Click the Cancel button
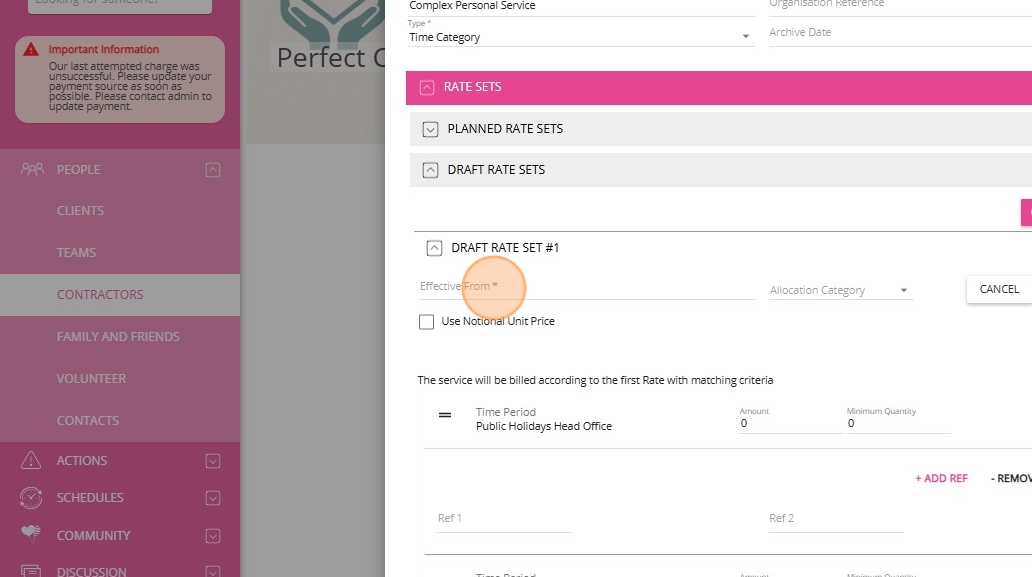 click(x=999, y=289)
